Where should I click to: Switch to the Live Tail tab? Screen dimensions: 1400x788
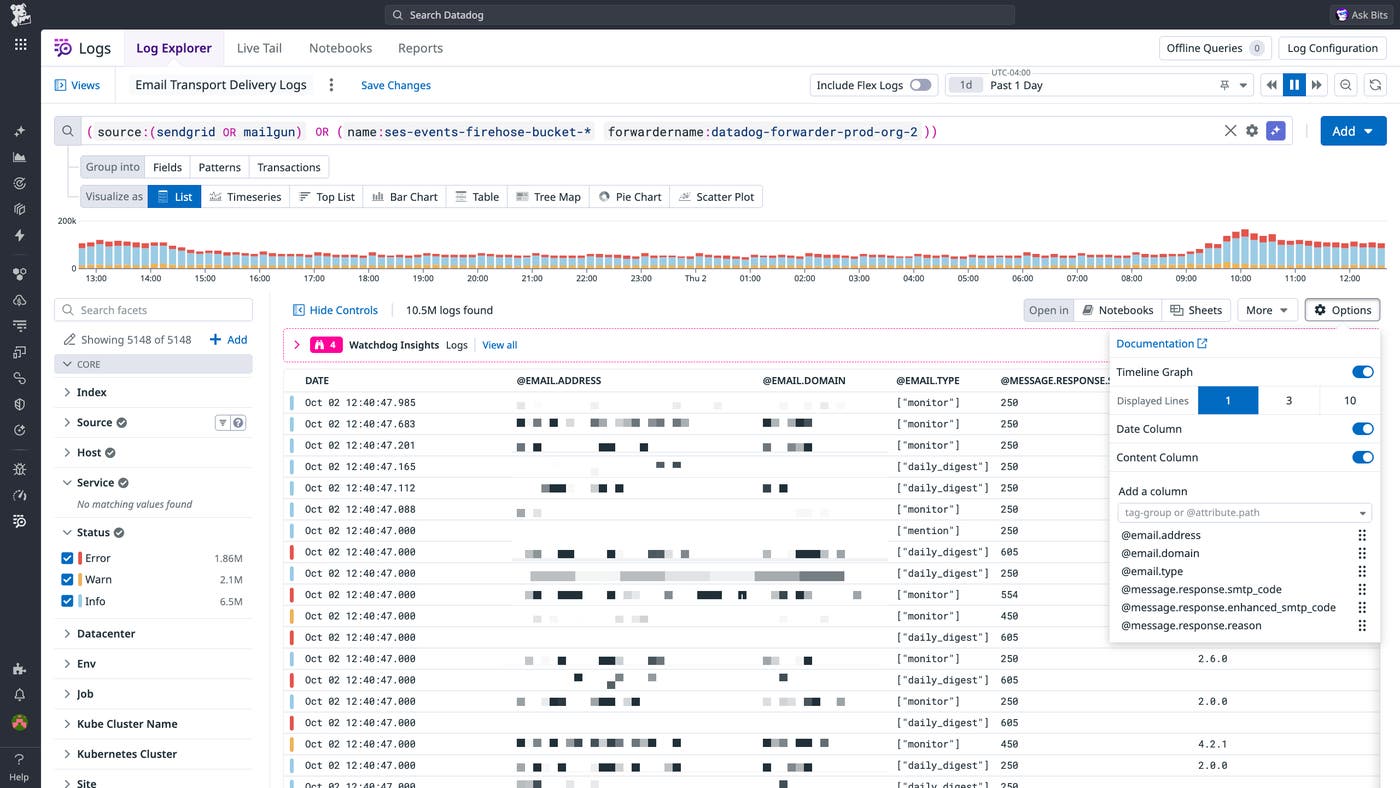pos(258,47)
